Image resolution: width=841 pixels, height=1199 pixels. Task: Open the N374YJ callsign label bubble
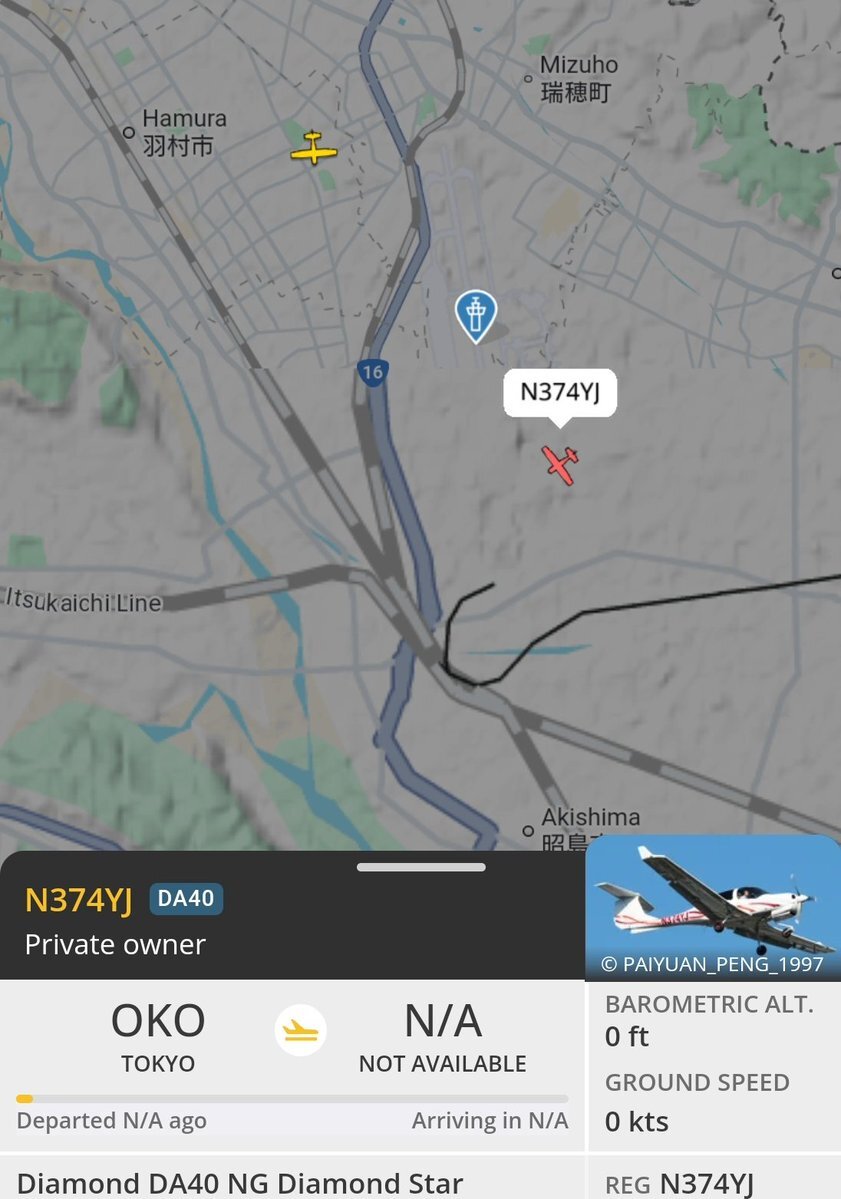[x=560, y=393]
